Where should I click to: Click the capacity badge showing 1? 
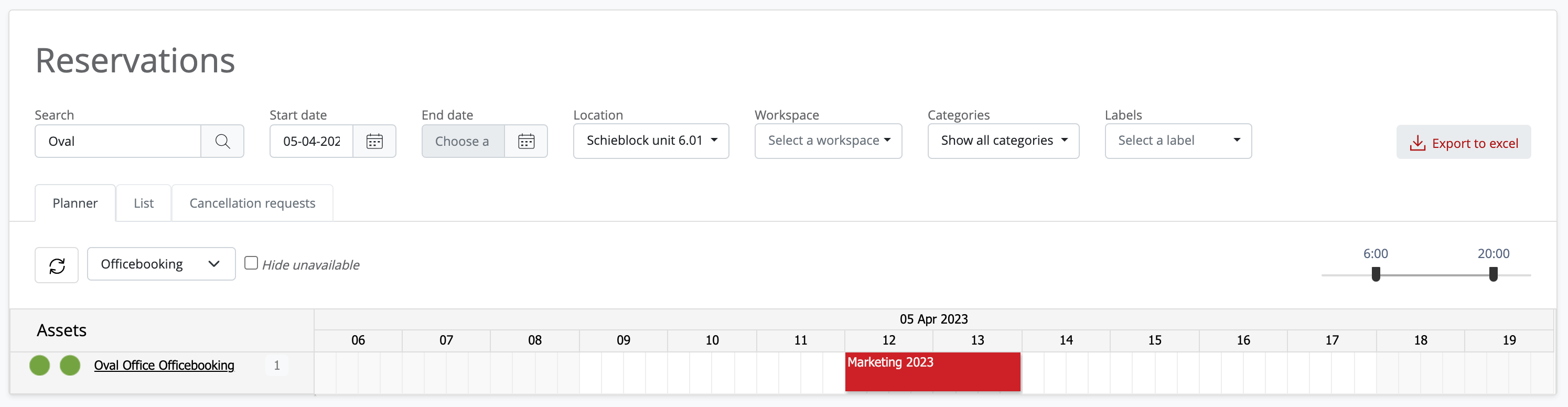click(x=277, y=365)
